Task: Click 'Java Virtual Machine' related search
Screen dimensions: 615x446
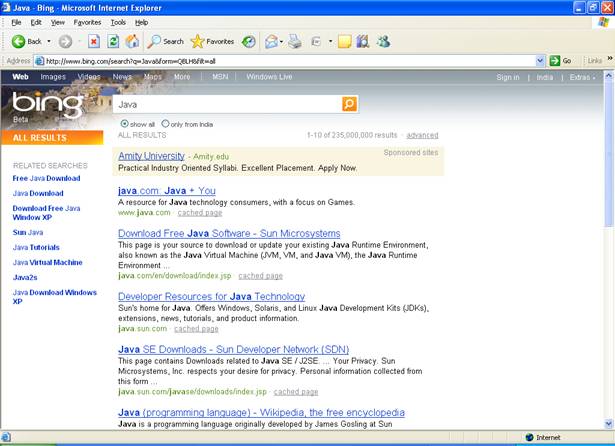Action: click(x=47, y=262)
